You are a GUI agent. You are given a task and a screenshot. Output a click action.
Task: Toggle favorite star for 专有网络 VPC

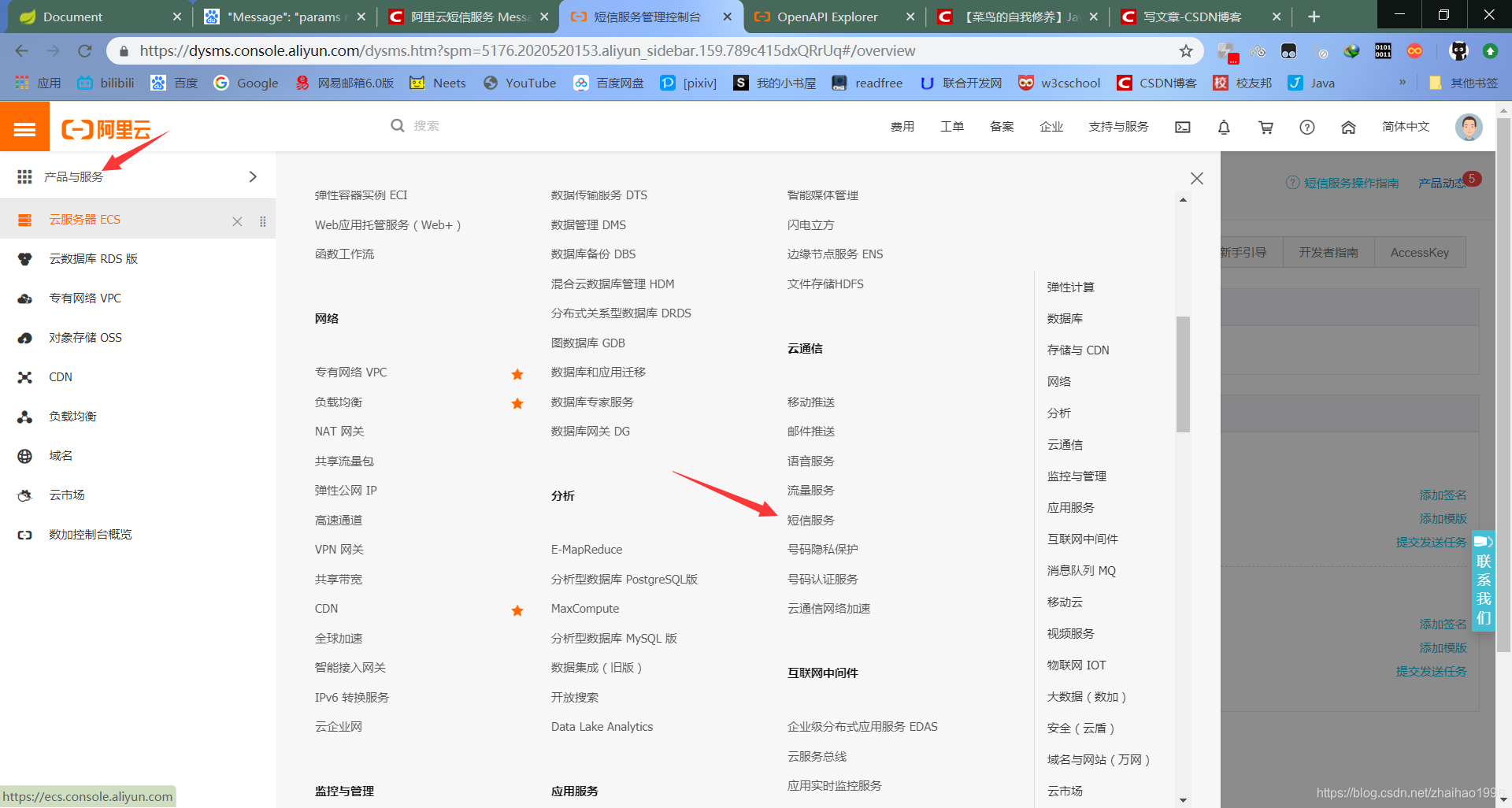point(517,374)
